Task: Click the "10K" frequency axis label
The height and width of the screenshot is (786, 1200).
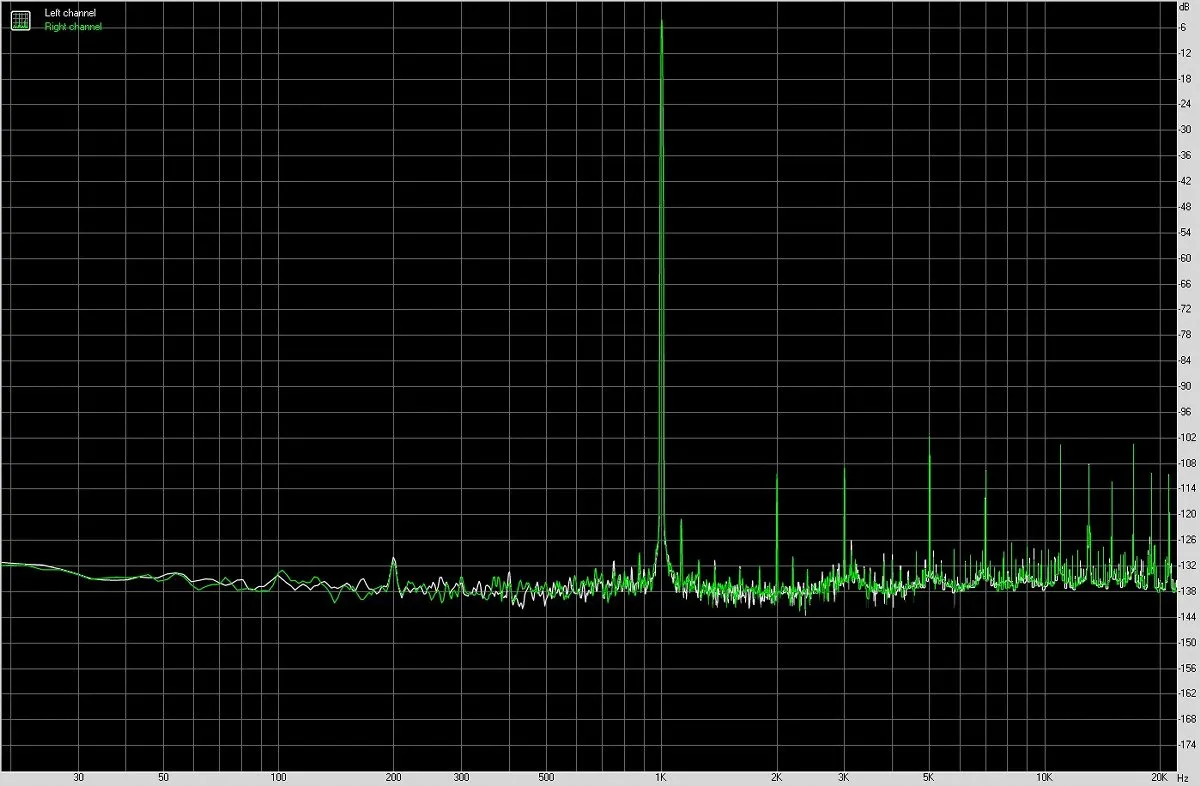Action: pyautogui.click(x=1045, y=777)
